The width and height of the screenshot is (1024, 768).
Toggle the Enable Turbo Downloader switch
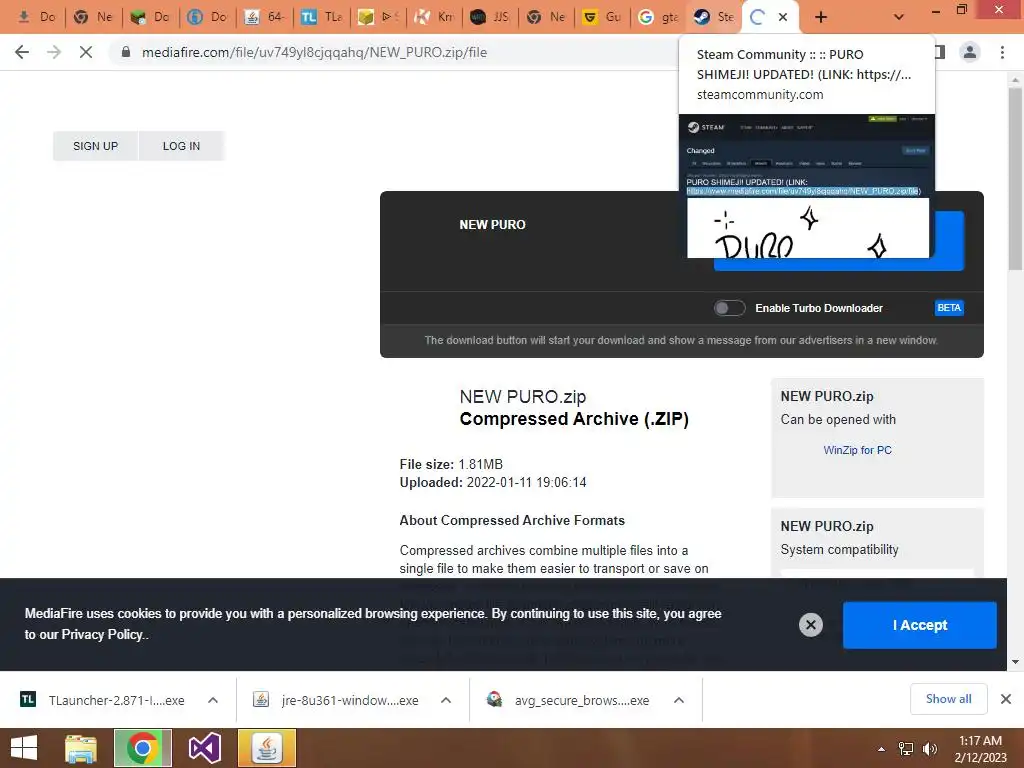[x=729, y=308]
